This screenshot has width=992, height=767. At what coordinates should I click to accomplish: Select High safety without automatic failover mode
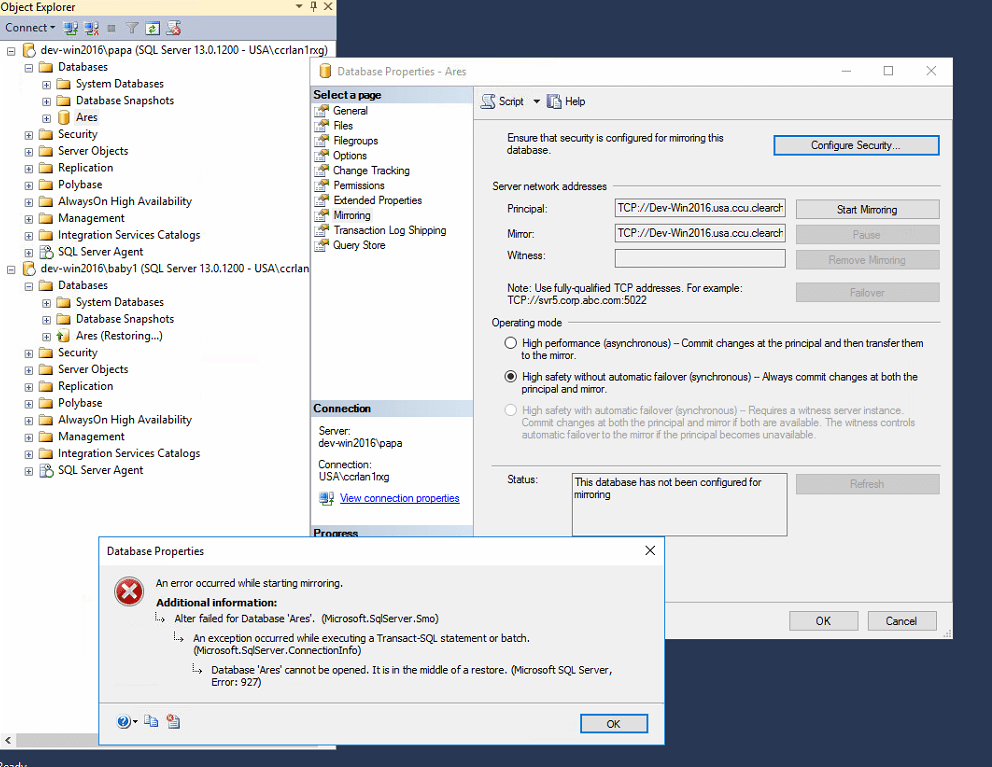pyautogui.click(x=512, y=377)
